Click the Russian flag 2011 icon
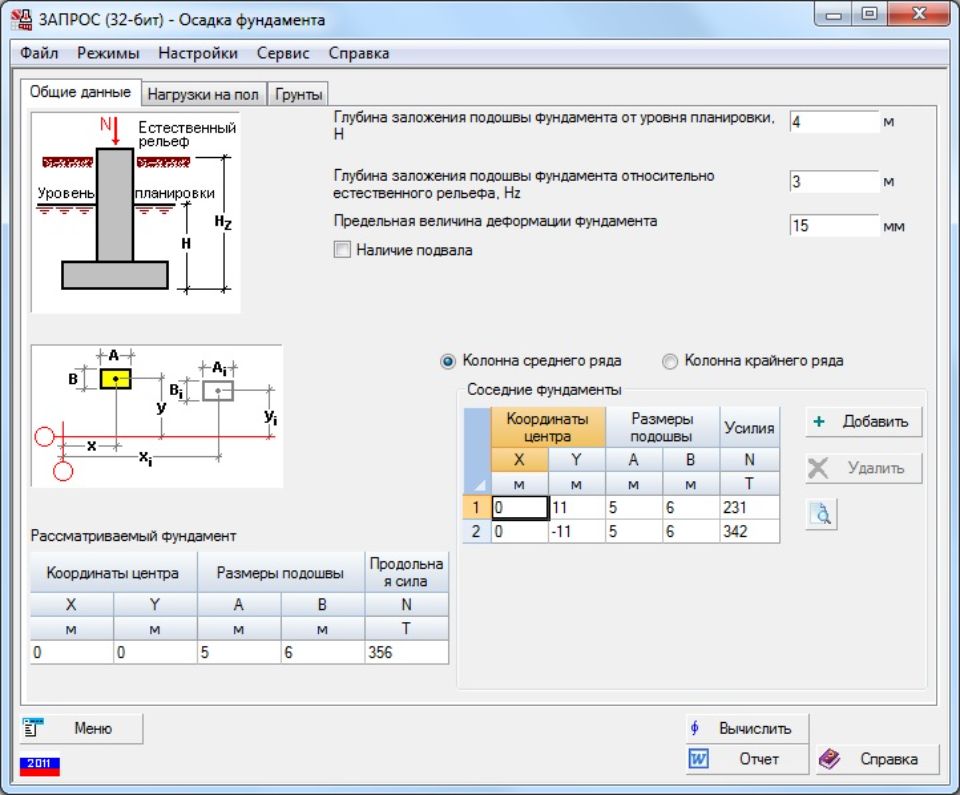This screenshot has width=960, height=795. click(40, 765)
